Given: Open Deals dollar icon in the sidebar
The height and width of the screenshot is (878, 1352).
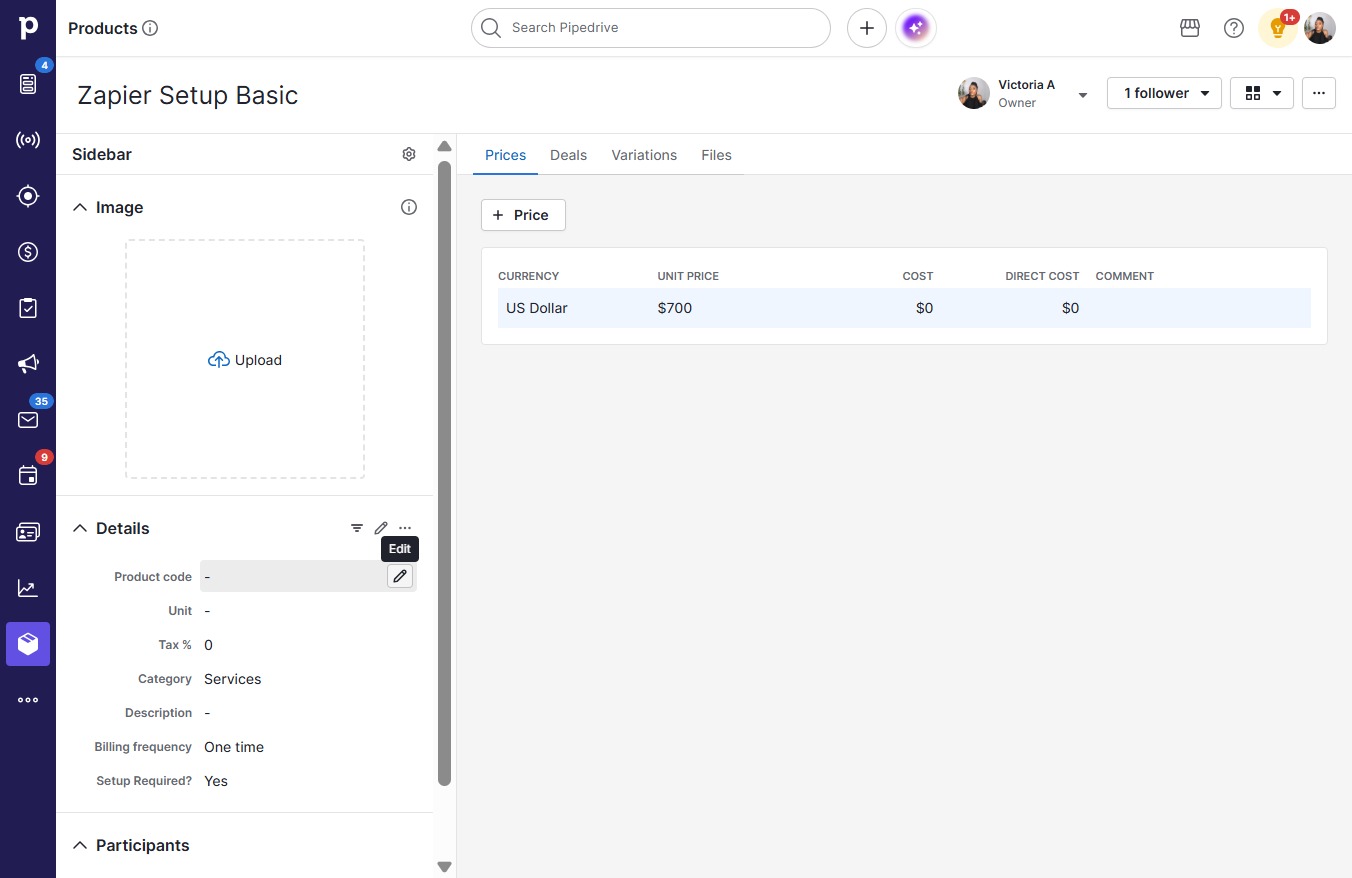Looking at the screenshot, I should coord(28,252).
